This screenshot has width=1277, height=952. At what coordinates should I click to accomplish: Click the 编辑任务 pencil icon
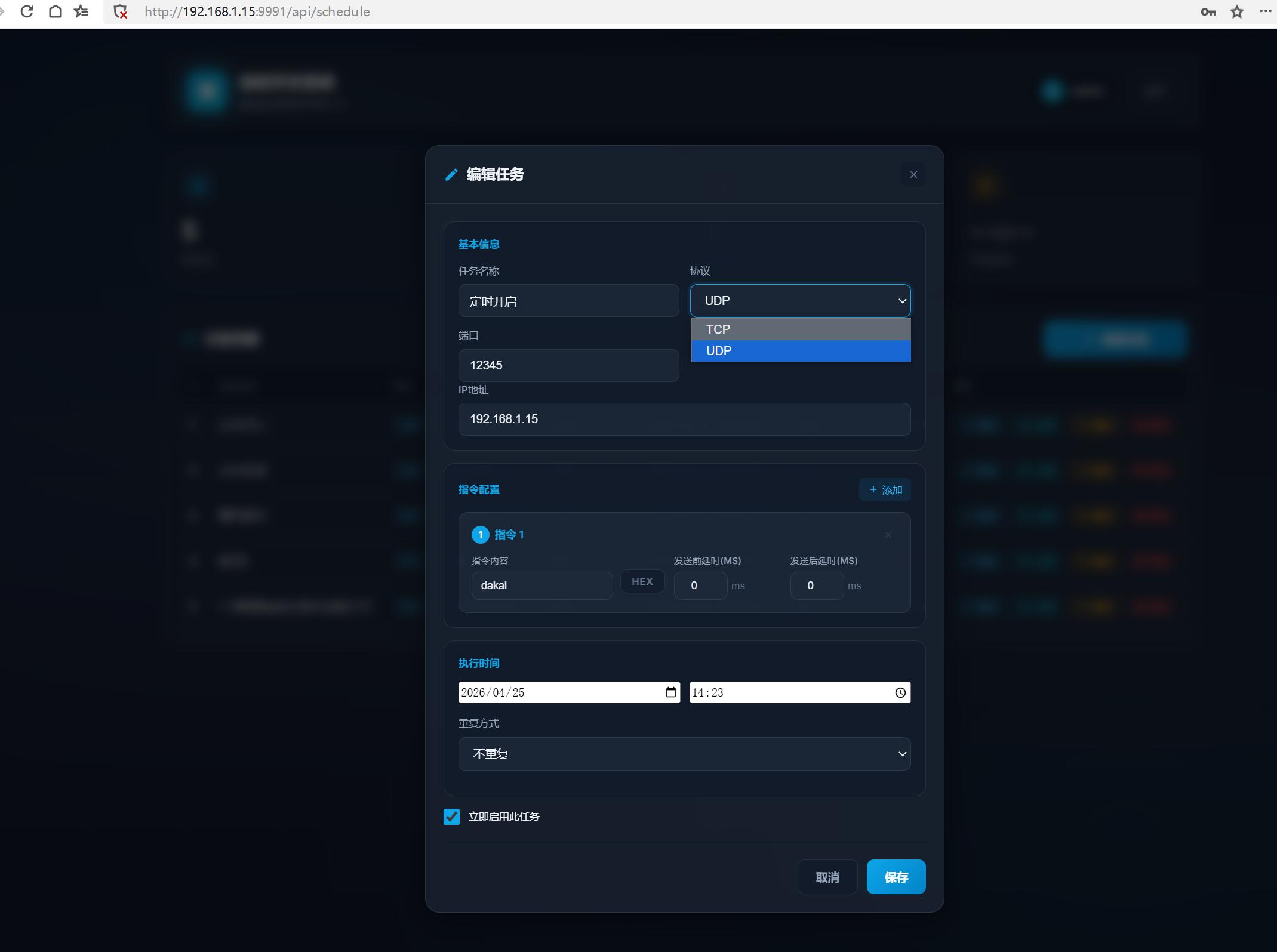tap(451, 174)
